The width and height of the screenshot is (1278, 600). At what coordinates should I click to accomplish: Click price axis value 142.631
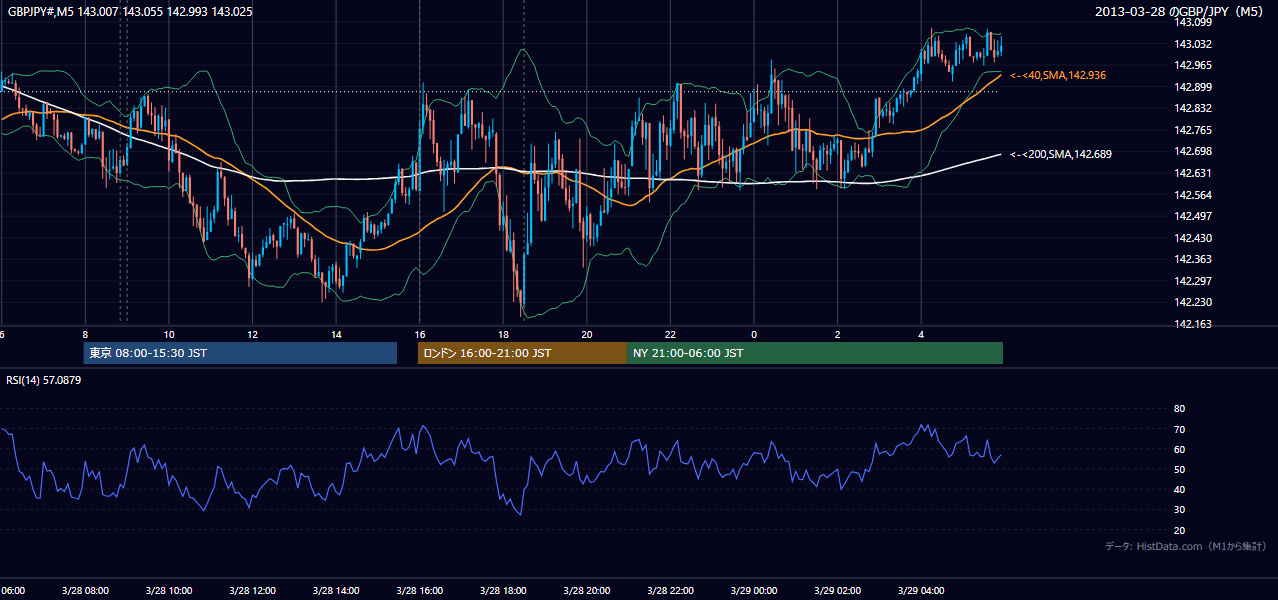point(1193,173)
